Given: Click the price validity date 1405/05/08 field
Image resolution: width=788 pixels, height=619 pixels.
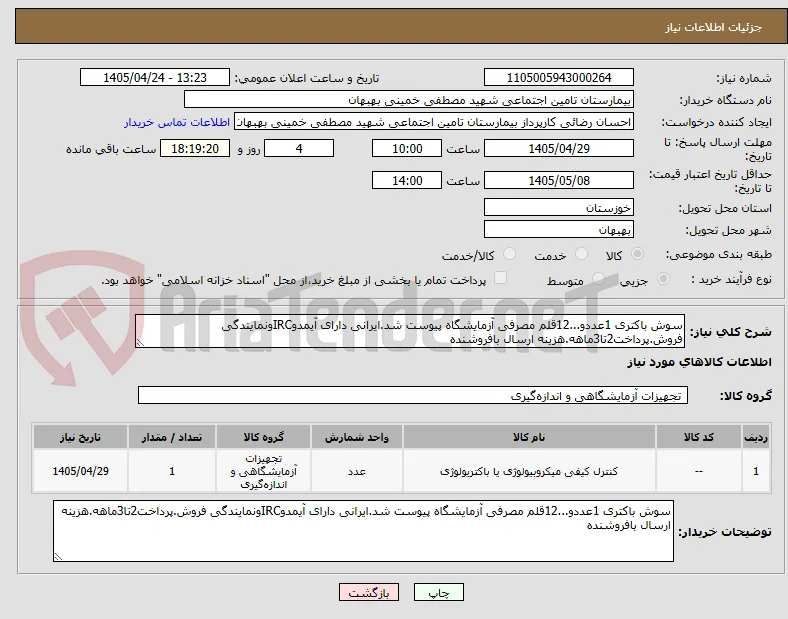Looking at the screenshot, I should [x=558, y=180].
